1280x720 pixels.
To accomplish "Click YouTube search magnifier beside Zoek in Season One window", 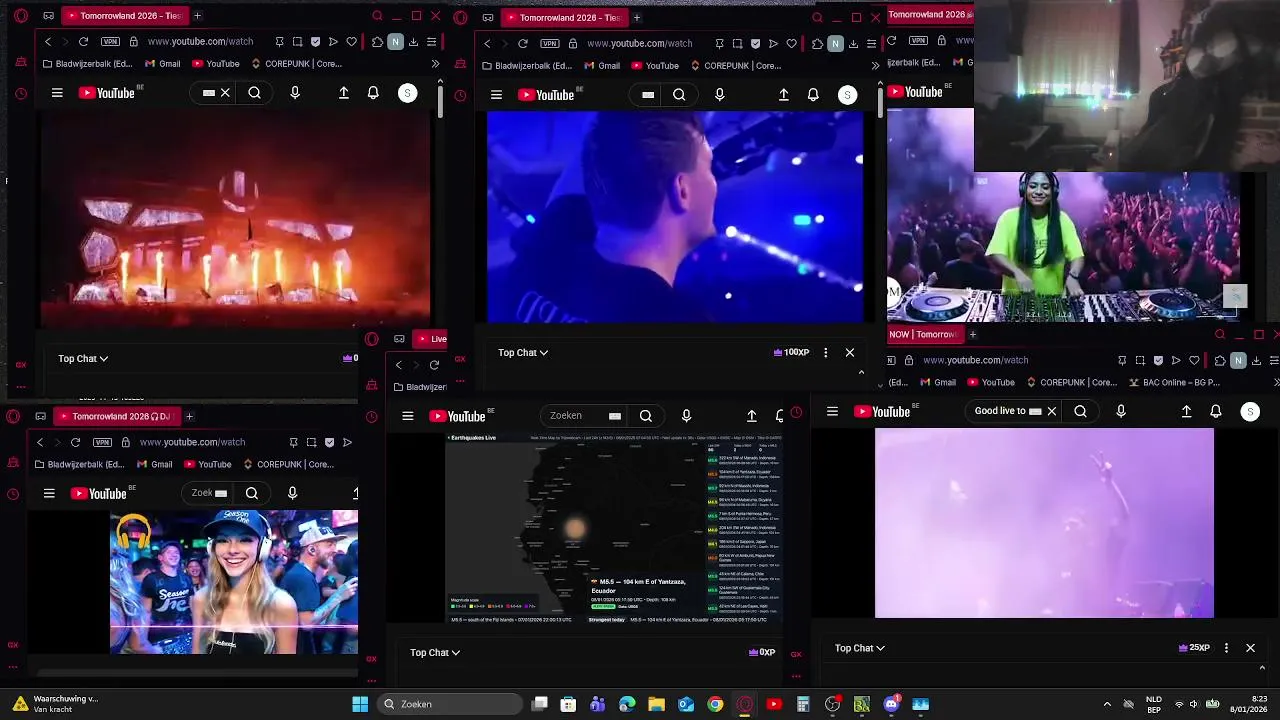I will (x=252, y=493).
